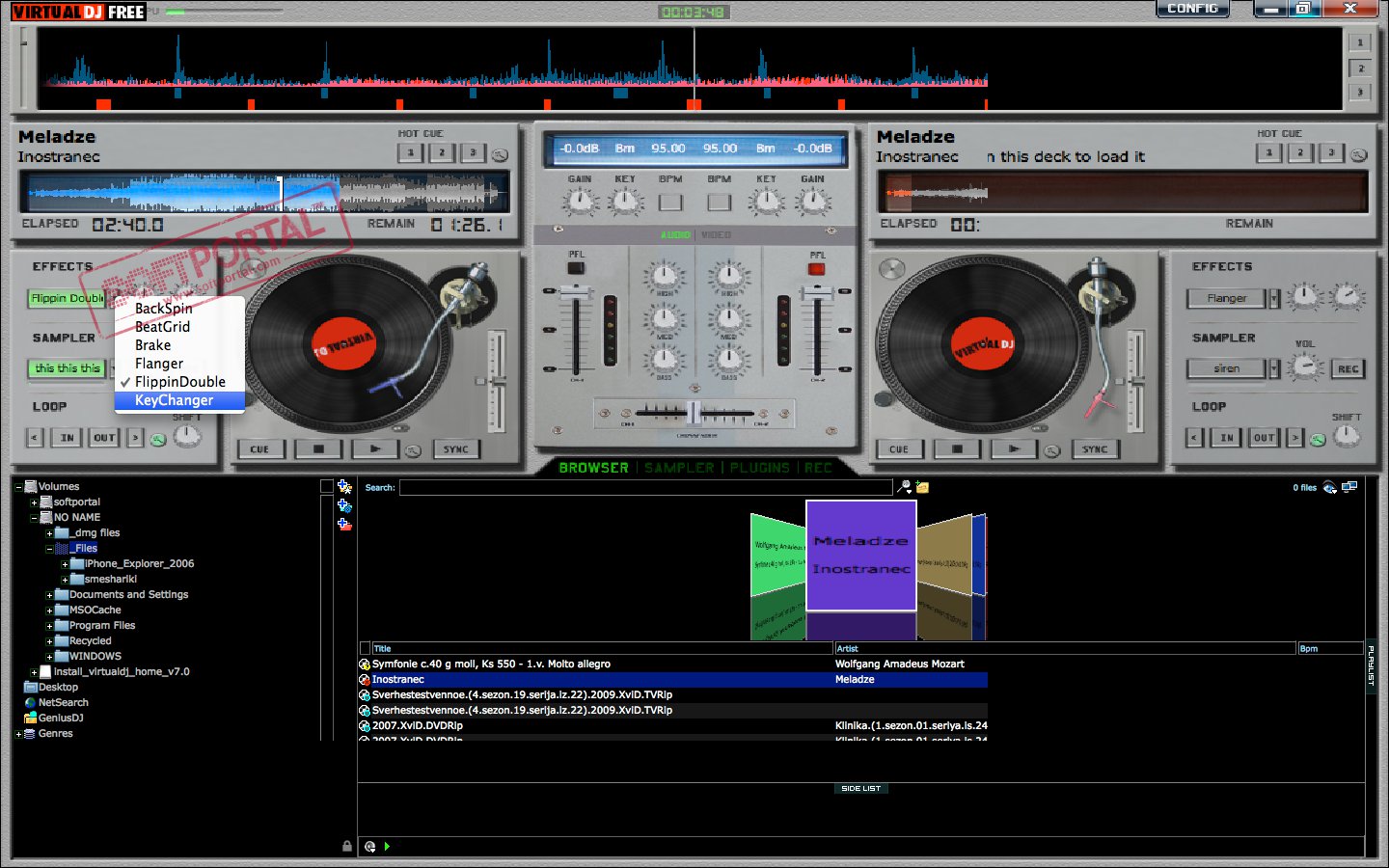Toggle the right BPM lock button in mixer
The width and height of the screenshot is (1389, 868).
719,203
